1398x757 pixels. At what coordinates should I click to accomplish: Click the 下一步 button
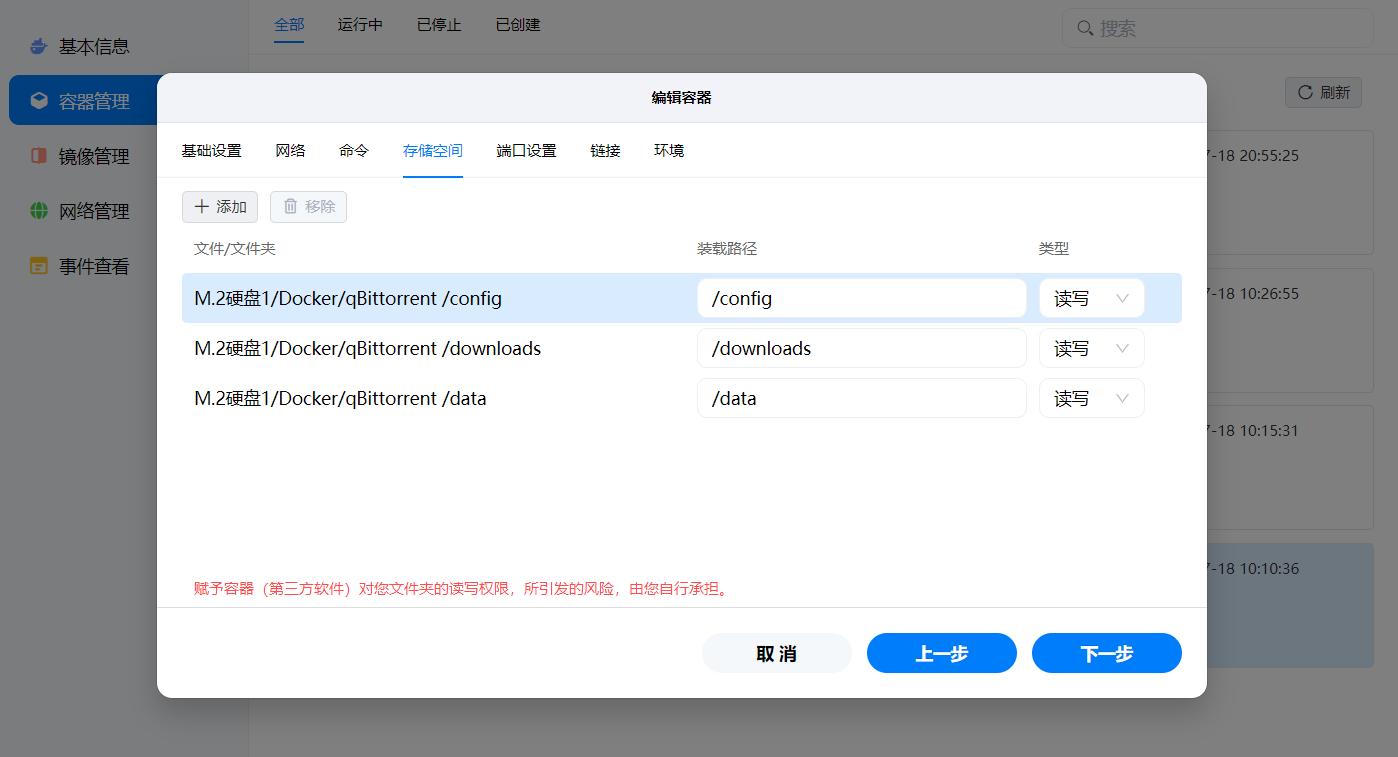click(1106, 652)
